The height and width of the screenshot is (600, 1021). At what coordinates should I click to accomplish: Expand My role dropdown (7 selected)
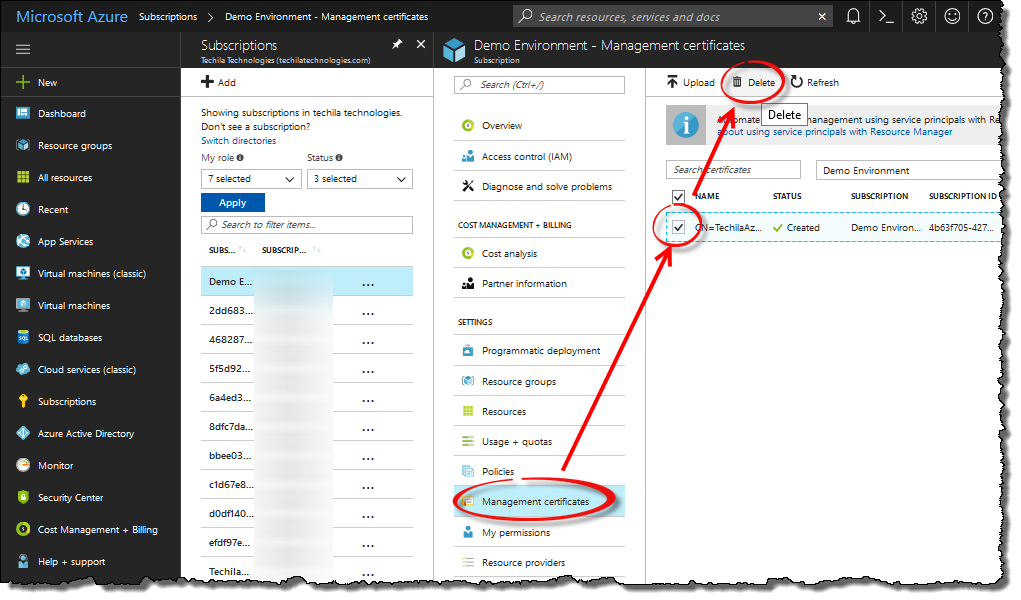click(251, 179)
